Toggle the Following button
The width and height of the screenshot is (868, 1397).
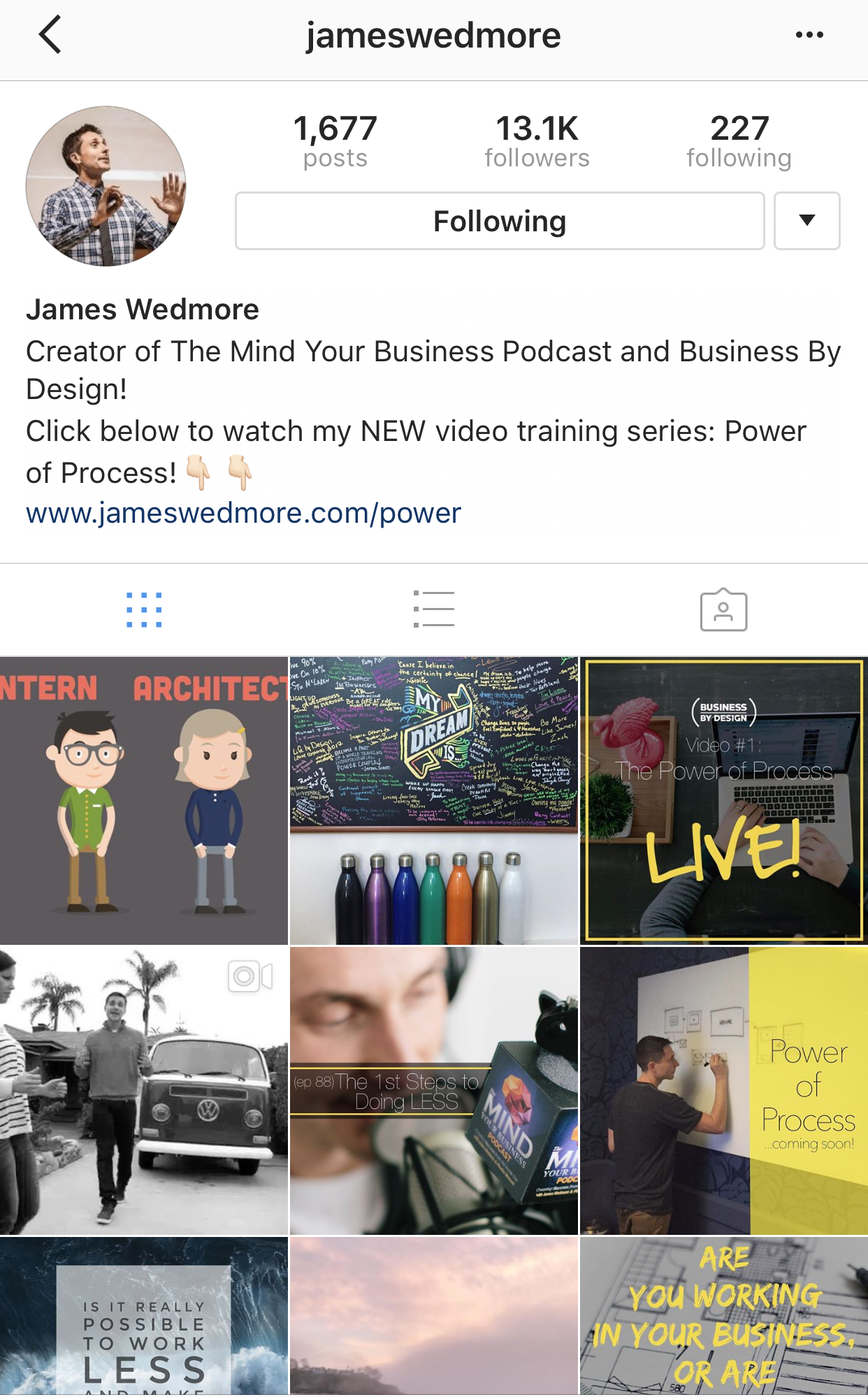[500, 221]
